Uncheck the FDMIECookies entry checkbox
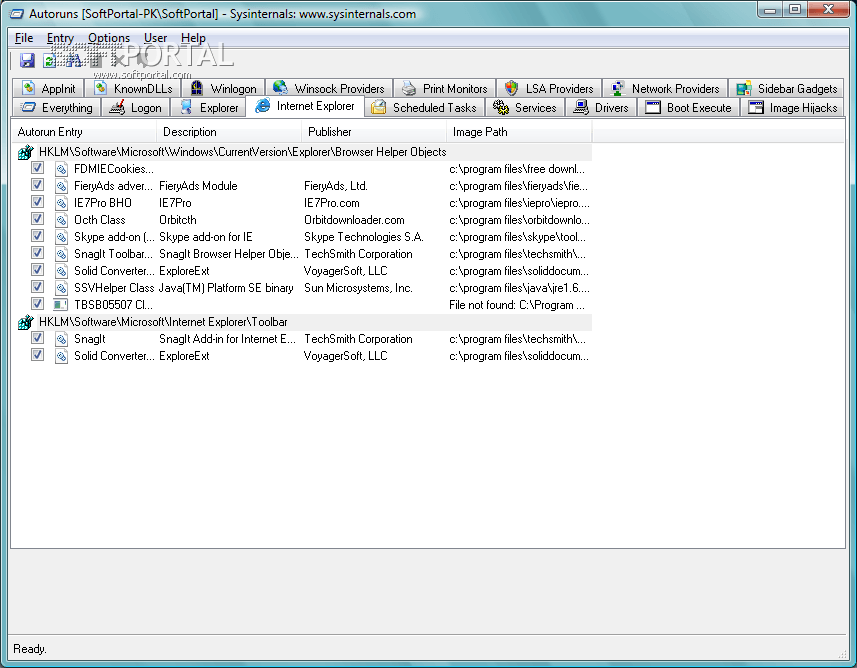 coord(37,168)
